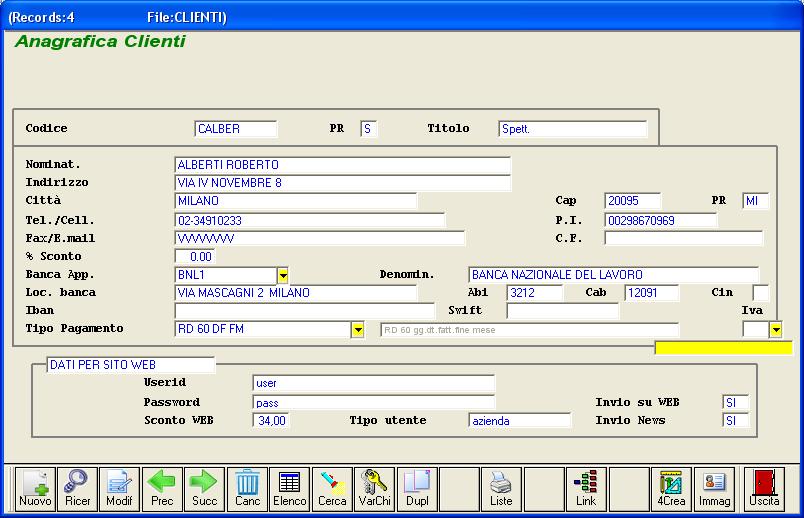Click the empty C.F. field
The image size is (804, 518).
[684, 239]
